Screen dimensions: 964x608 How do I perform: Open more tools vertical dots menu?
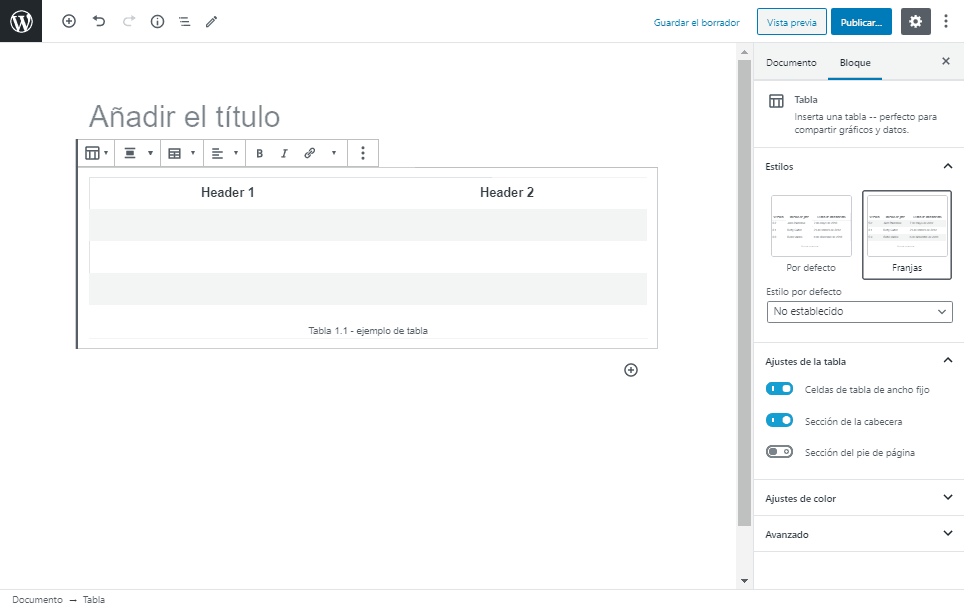coord(946,22)
